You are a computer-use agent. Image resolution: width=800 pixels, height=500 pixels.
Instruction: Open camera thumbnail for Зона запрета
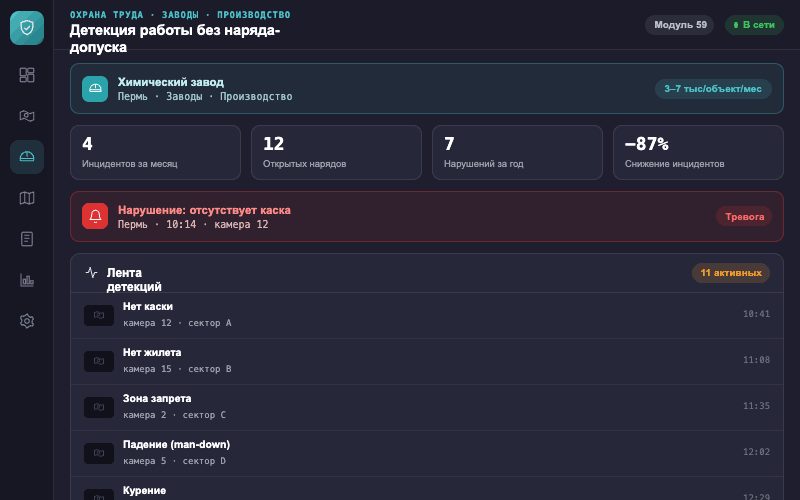[99, 407]
